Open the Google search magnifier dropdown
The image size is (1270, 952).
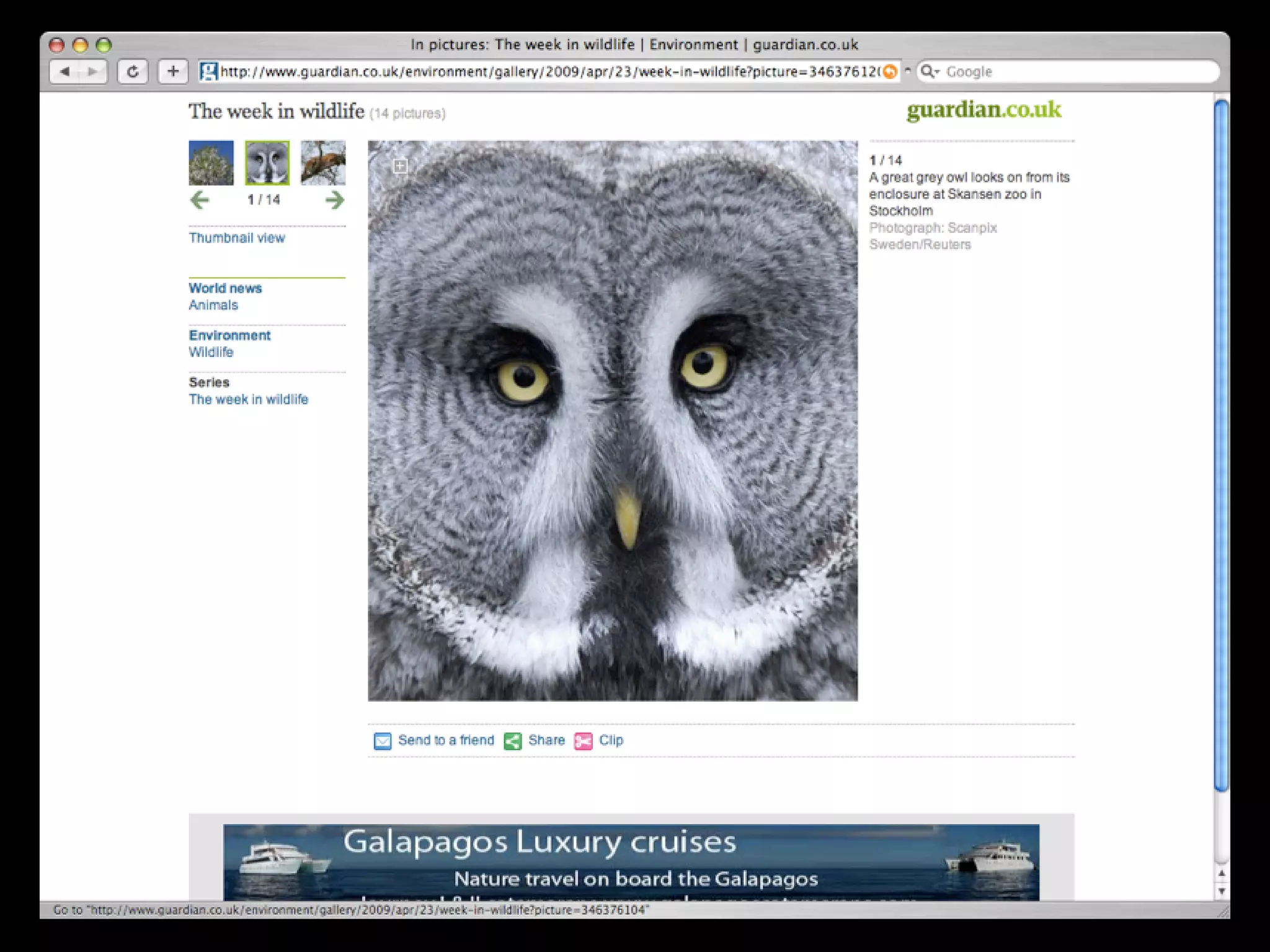coord(930,71)
